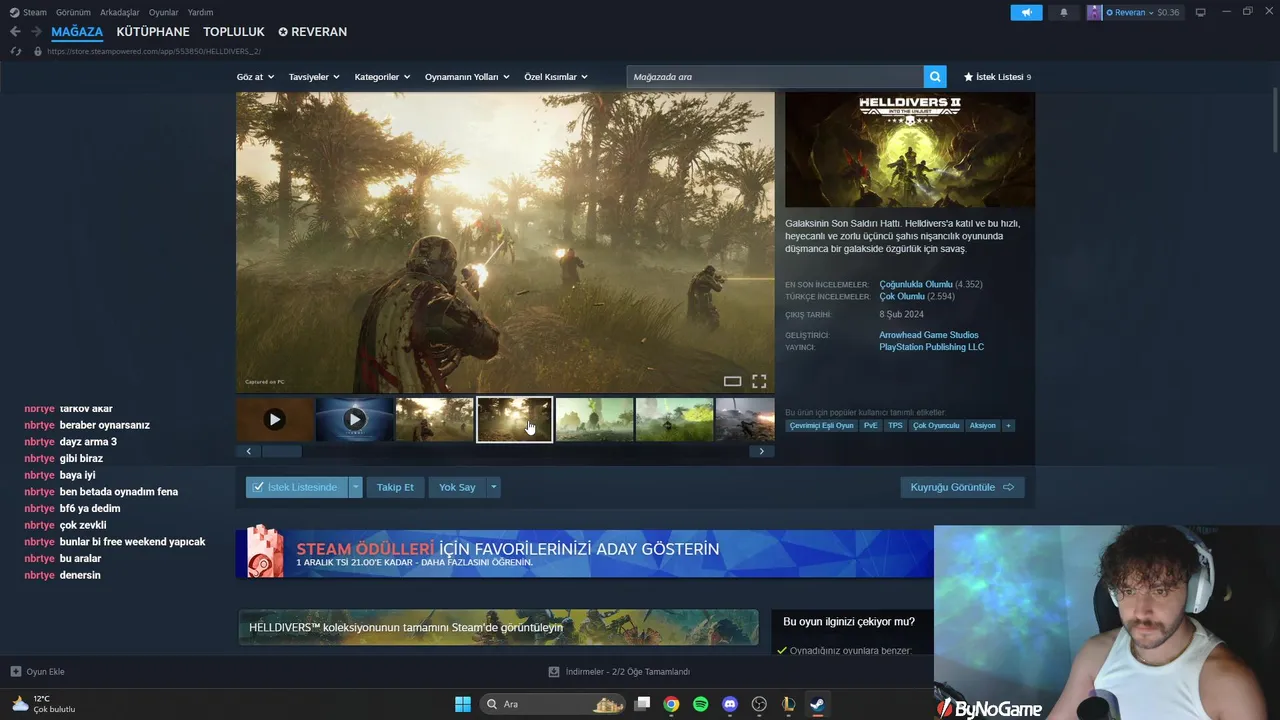Image resolution: width=1280 pixels, height=720 pixels.
Task: Open Spotify from the taskbar
Action: 701,704
